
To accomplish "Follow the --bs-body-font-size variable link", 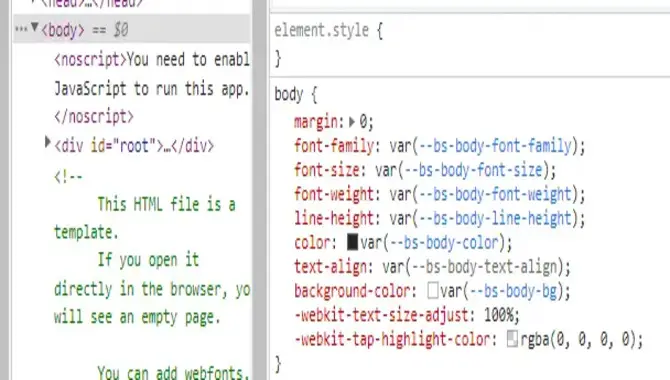I will tap(474, 171).
